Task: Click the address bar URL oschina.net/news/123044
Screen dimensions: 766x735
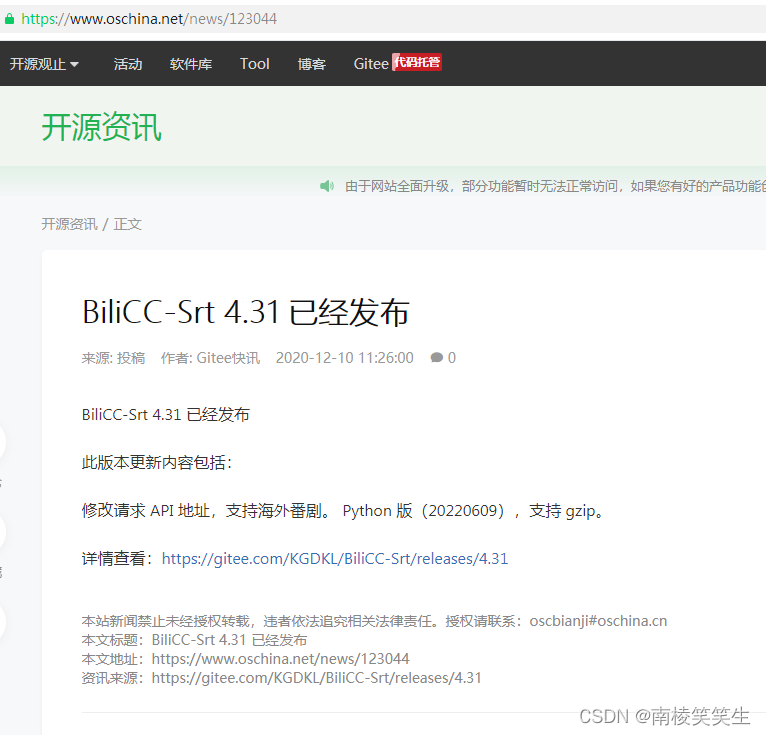Action: click(x=149, y=19)
